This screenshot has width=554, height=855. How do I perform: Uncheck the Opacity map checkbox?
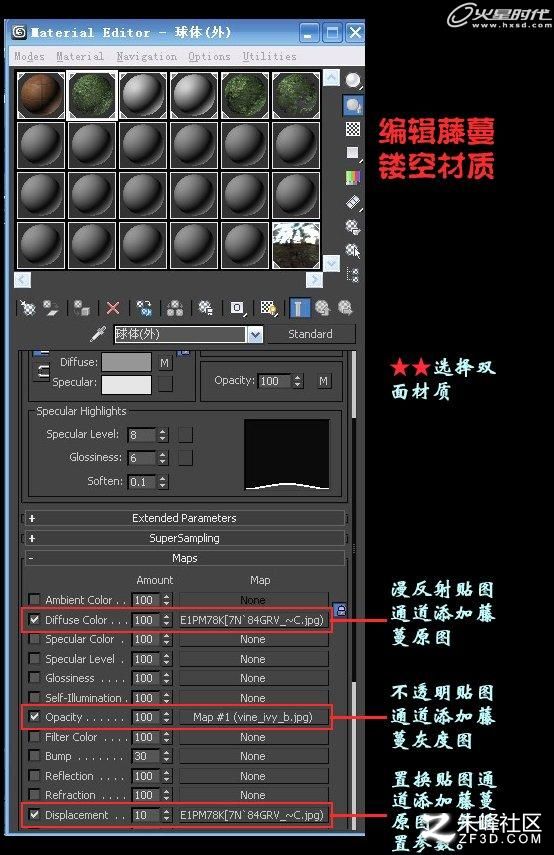tap(34, 716)
